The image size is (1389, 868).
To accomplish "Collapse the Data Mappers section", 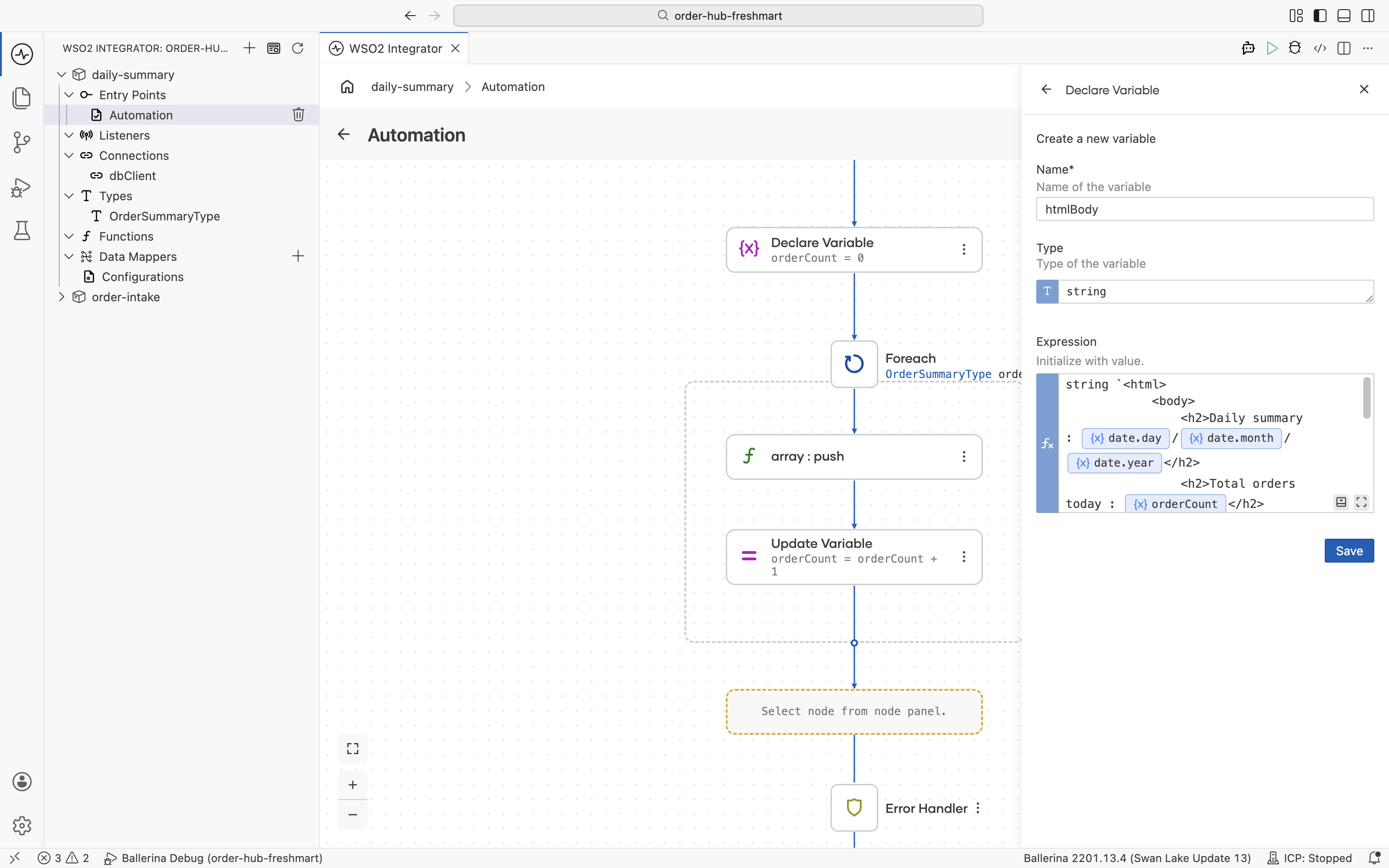I will tap(69, 257).
